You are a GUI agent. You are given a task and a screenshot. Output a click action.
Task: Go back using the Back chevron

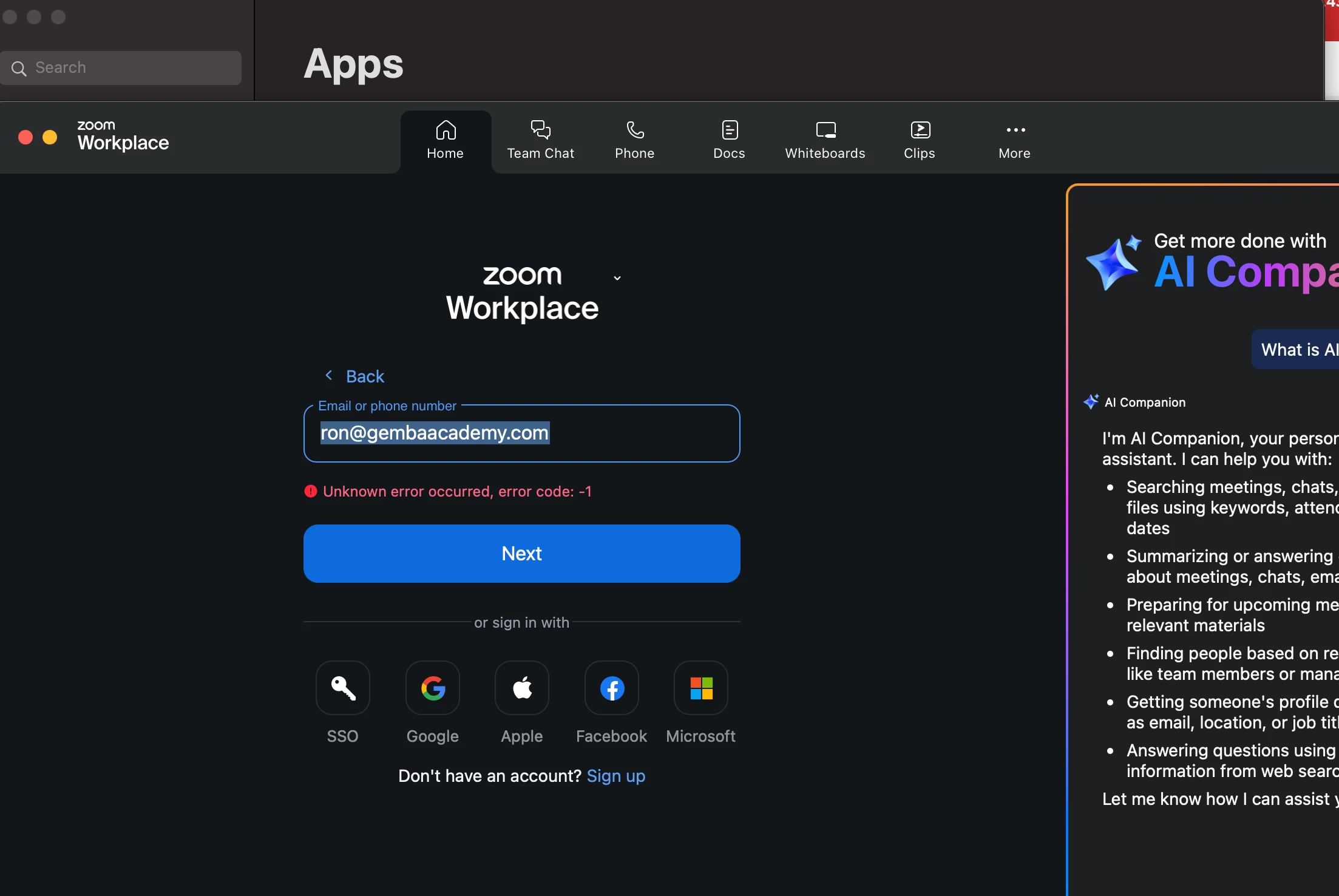coord(330,376)
